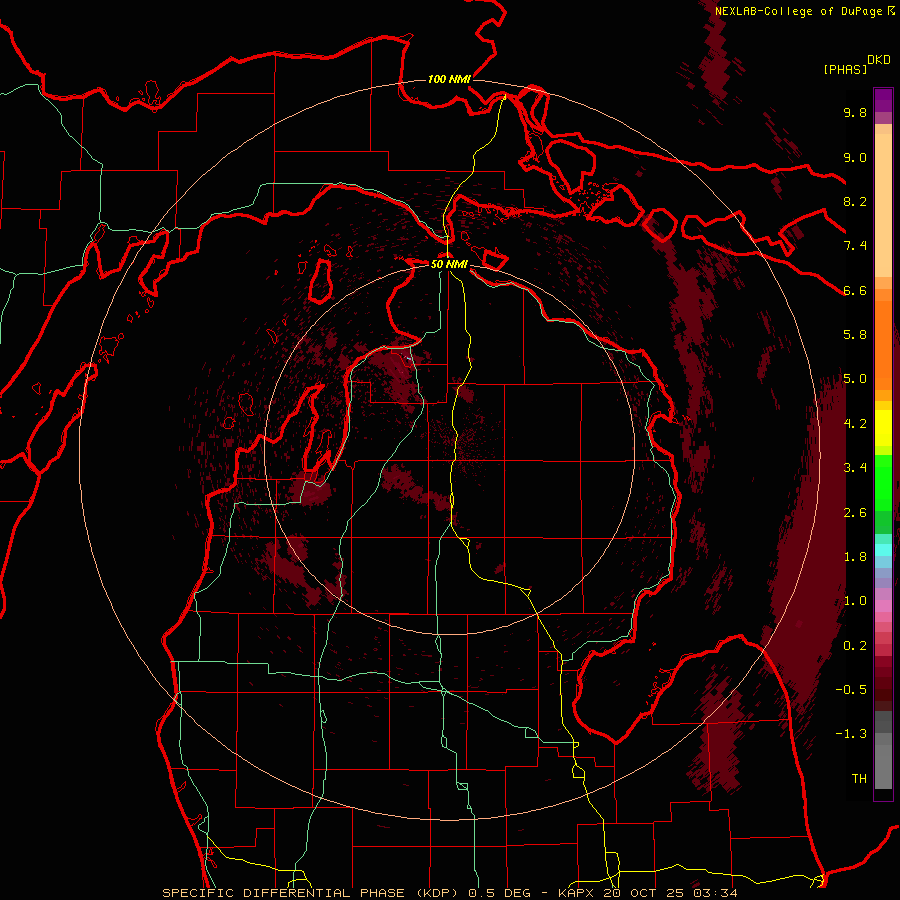Select the yellow color bar segment
The width and height of the screenshot is (900, 900).
pyautogui.click(x=883, y=428)
